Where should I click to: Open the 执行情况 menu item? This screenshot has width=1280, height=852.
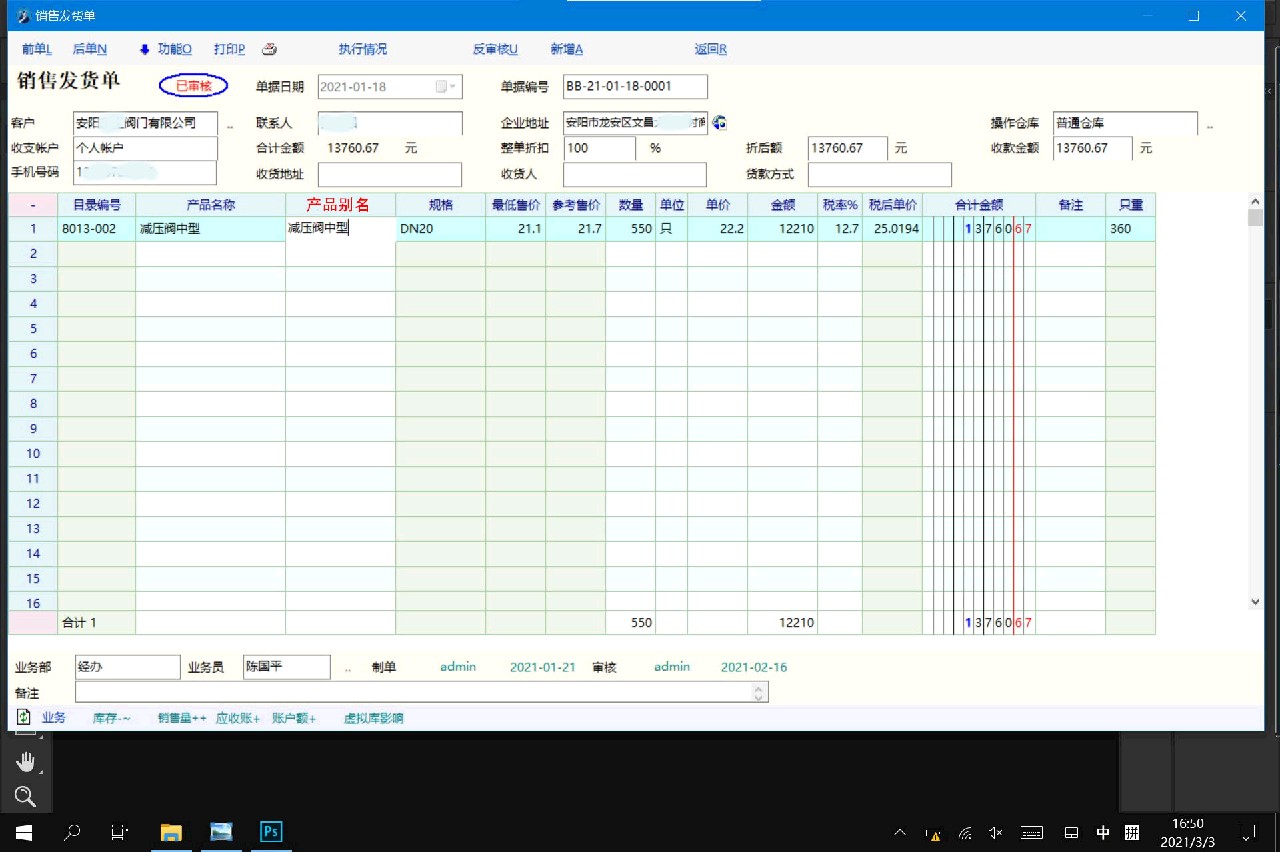click(x=362, y=49)
